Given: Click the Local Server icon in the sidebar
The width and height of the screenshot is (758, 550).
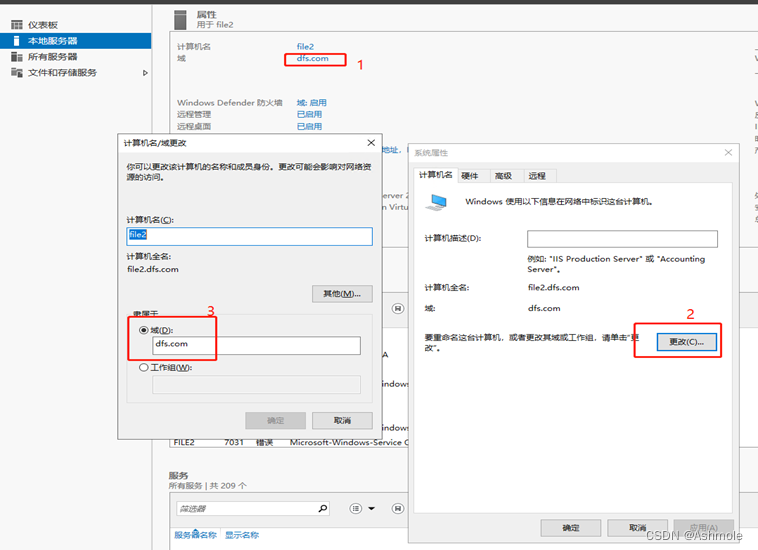Looking at the screenshot, I should (16, 41).
